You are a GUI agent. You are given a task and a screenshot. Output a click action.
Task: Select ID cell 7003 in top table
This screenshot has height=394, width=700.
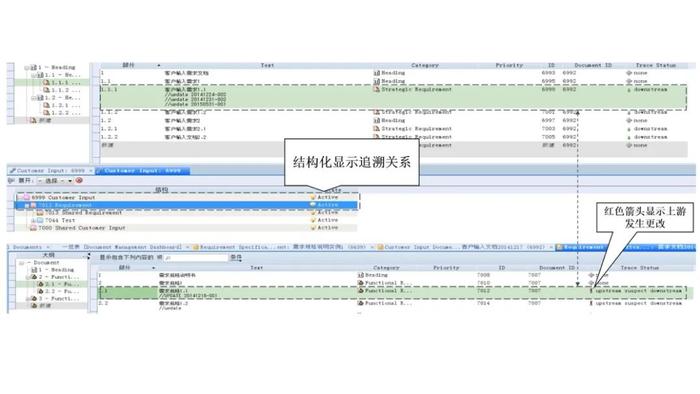(548, 129)
